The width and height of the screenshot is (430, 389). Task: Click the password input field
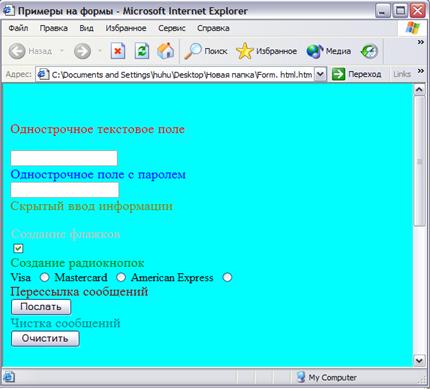pos(65,190)
